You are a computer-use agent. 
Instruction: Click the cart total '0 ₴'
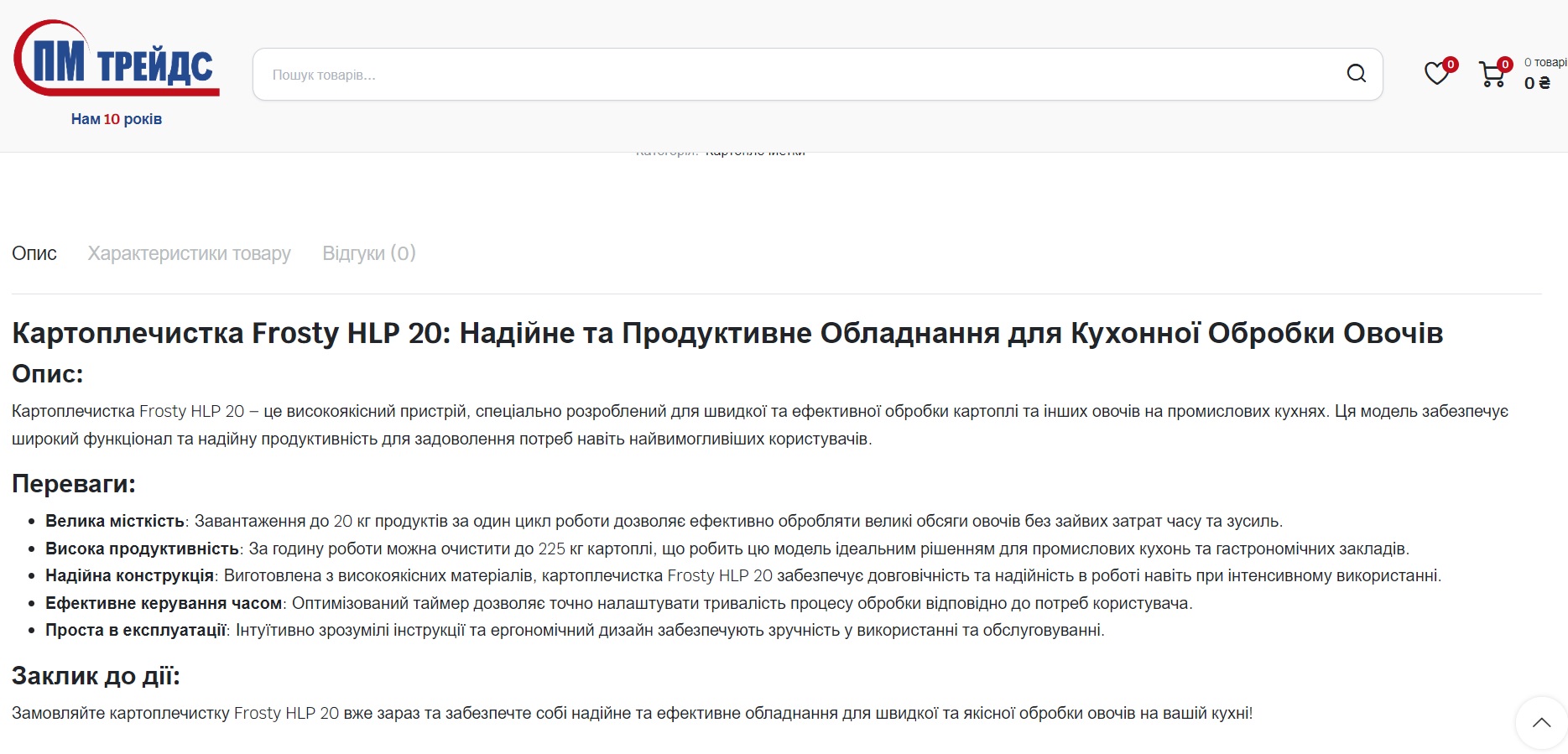click(x=1537, y=83)
